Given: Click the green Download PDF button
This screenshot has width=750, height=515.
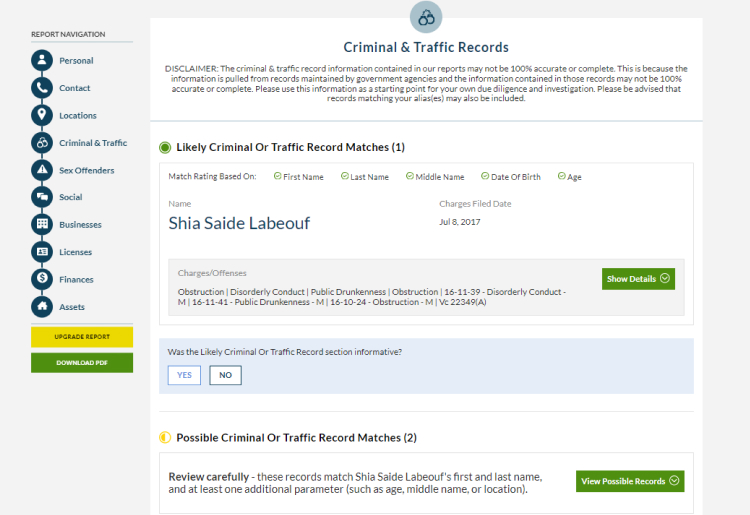Looking at the screenshot, I should tap(82, 362).
